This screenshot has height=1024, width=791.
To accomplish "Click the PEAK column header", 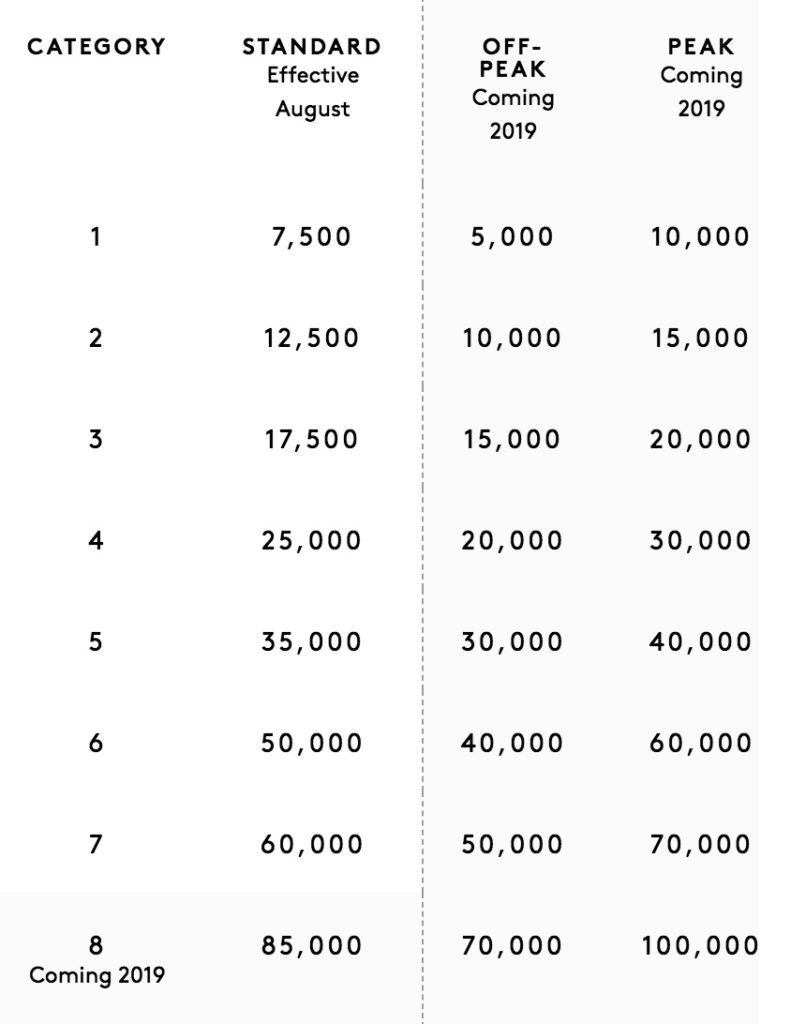I will (701, 47).
